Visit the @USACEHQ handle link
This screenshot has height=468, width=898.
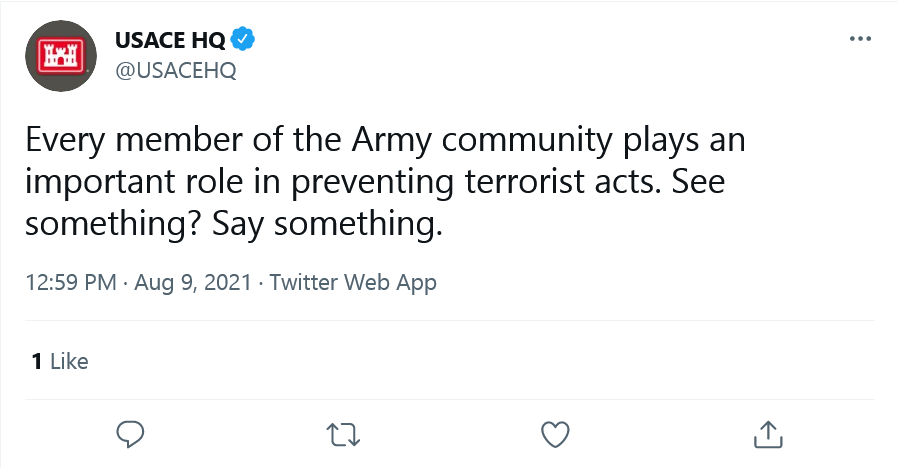[176, 71]
